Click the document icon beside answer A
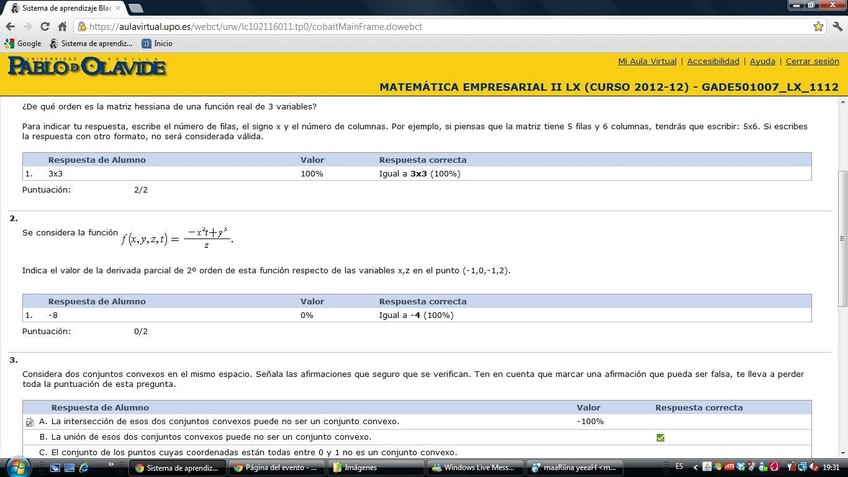This screenshot has height=477, width=848. point(29,422)
